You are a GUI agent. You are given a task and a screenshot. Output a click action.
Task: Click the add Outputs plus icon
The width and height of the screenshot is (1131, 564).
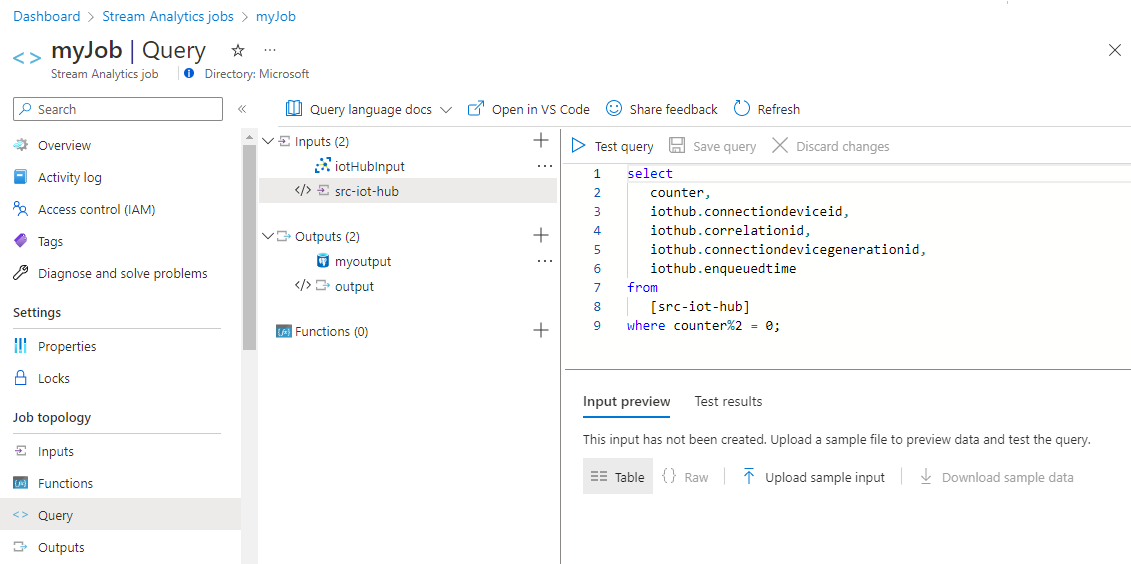pos(541,236)
